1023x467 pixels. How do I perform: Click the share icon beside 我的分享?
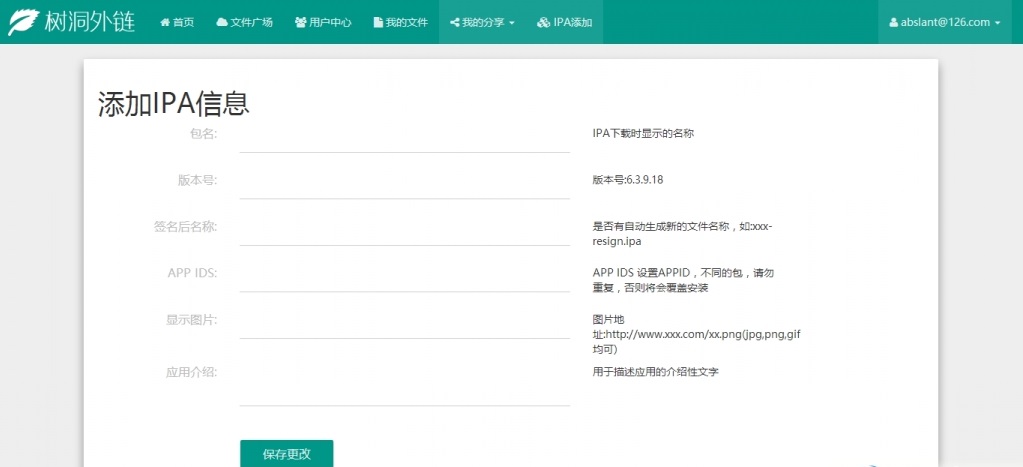(x=455, y=22)
